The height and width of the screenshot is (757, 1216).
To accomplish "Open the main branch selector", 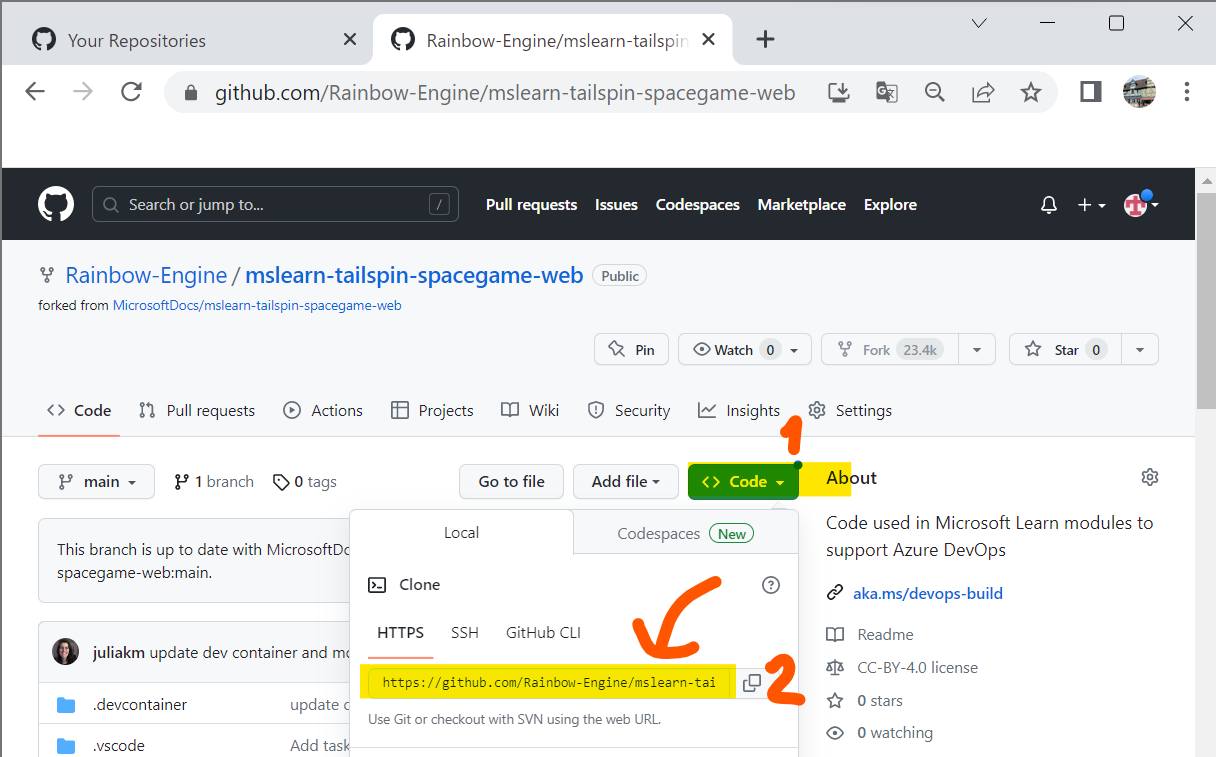I will point(96,481).
